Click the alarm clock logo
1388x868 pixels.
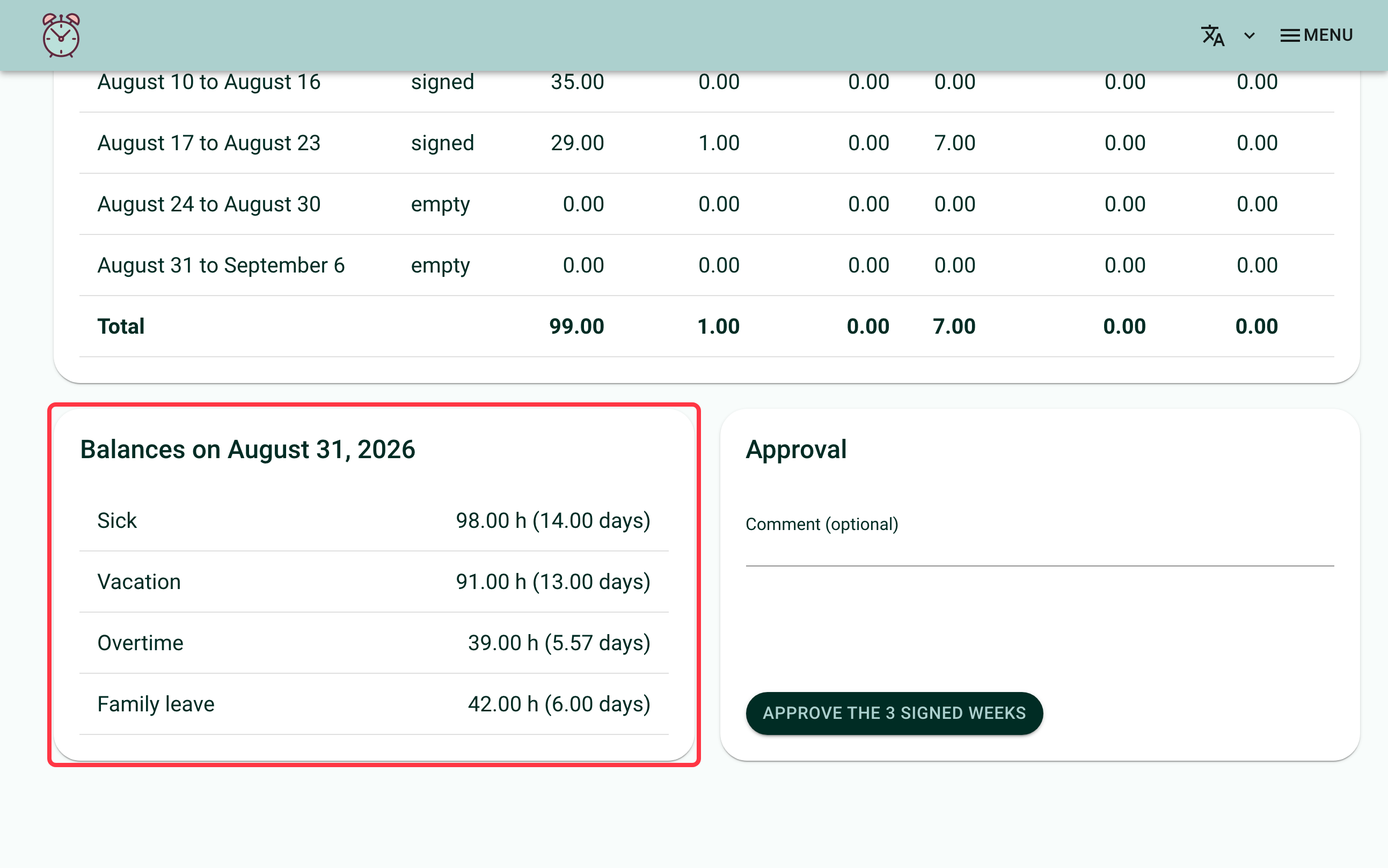coord(61,35)
